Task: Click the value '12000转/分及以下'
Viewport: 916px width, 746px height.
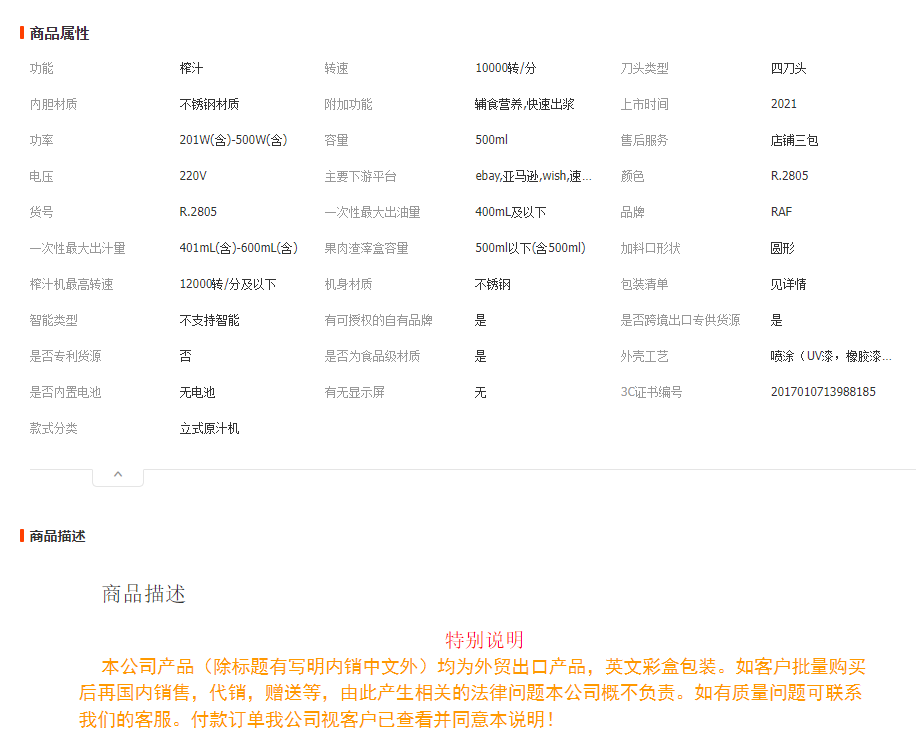Action: (x=228, y=284)
